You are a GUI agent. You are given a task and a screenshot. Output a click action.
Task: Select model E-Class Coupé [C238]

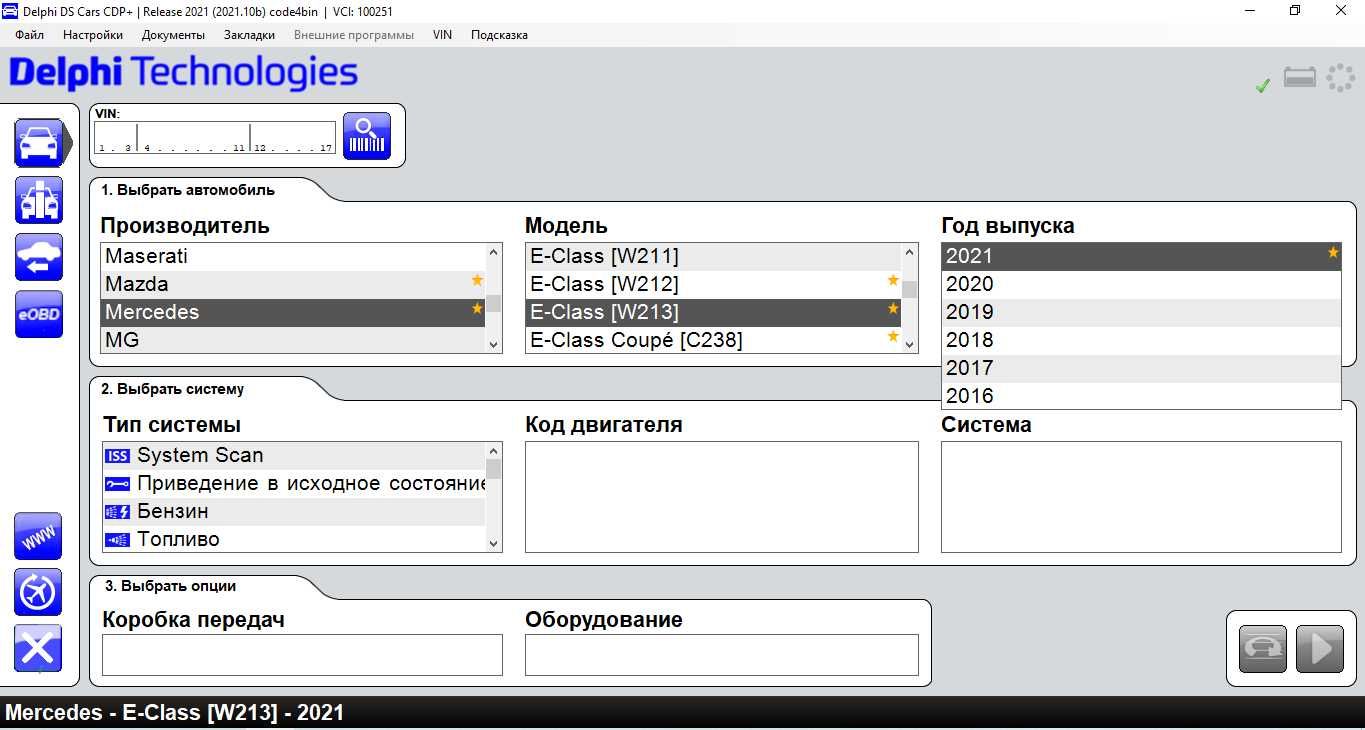click(x=713, y=340)
